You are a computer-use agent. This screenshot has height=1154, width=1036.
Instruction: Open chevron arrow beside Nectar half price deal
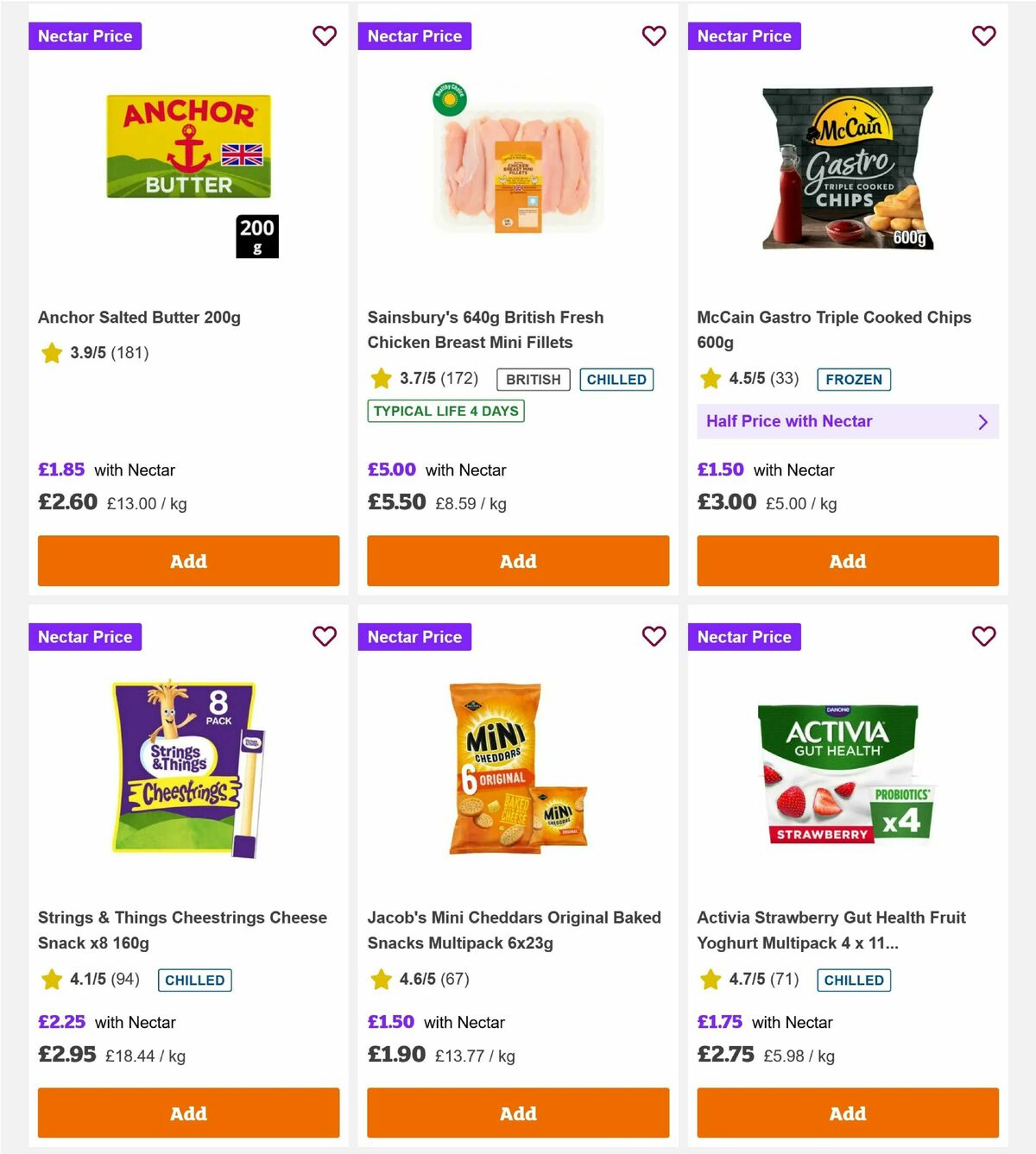982,421
